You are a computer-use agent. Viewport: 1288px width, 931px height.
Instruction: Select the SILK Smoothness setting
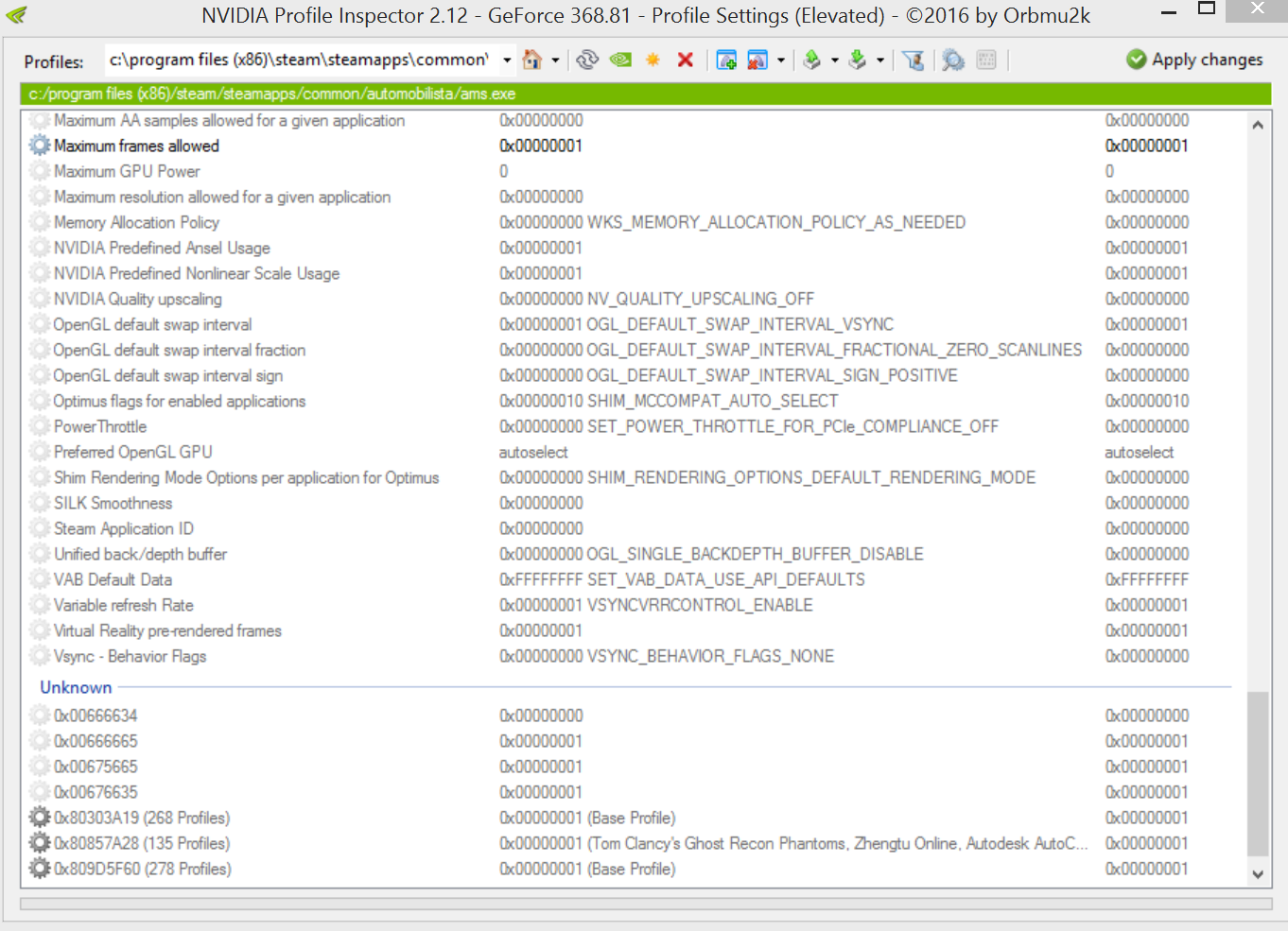point(633,503)
